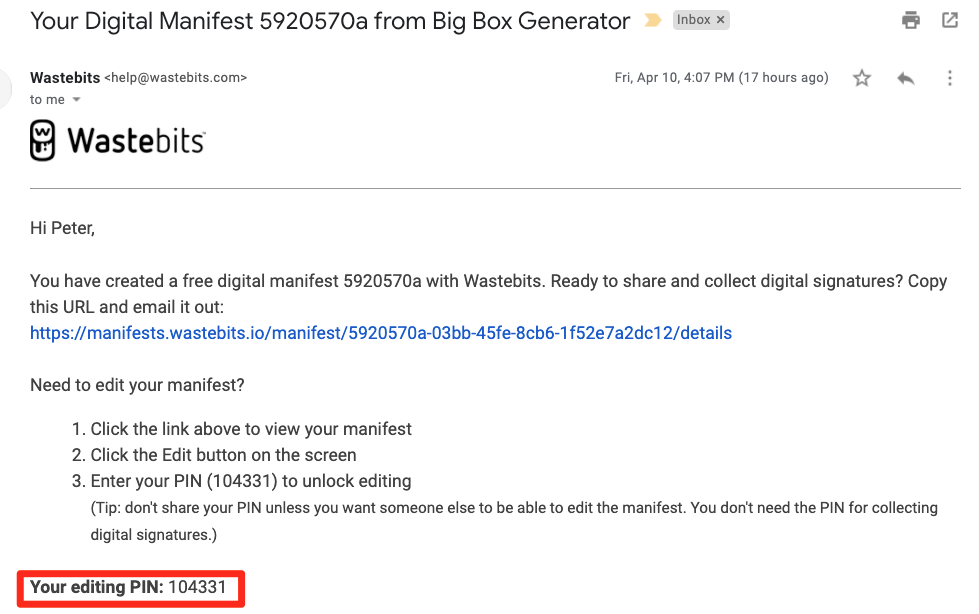This screenshot has width=979, height=614.
Task: Click the 'Hi Peter,' greeting
Action: pyautogui.click(x=62, y=229)
